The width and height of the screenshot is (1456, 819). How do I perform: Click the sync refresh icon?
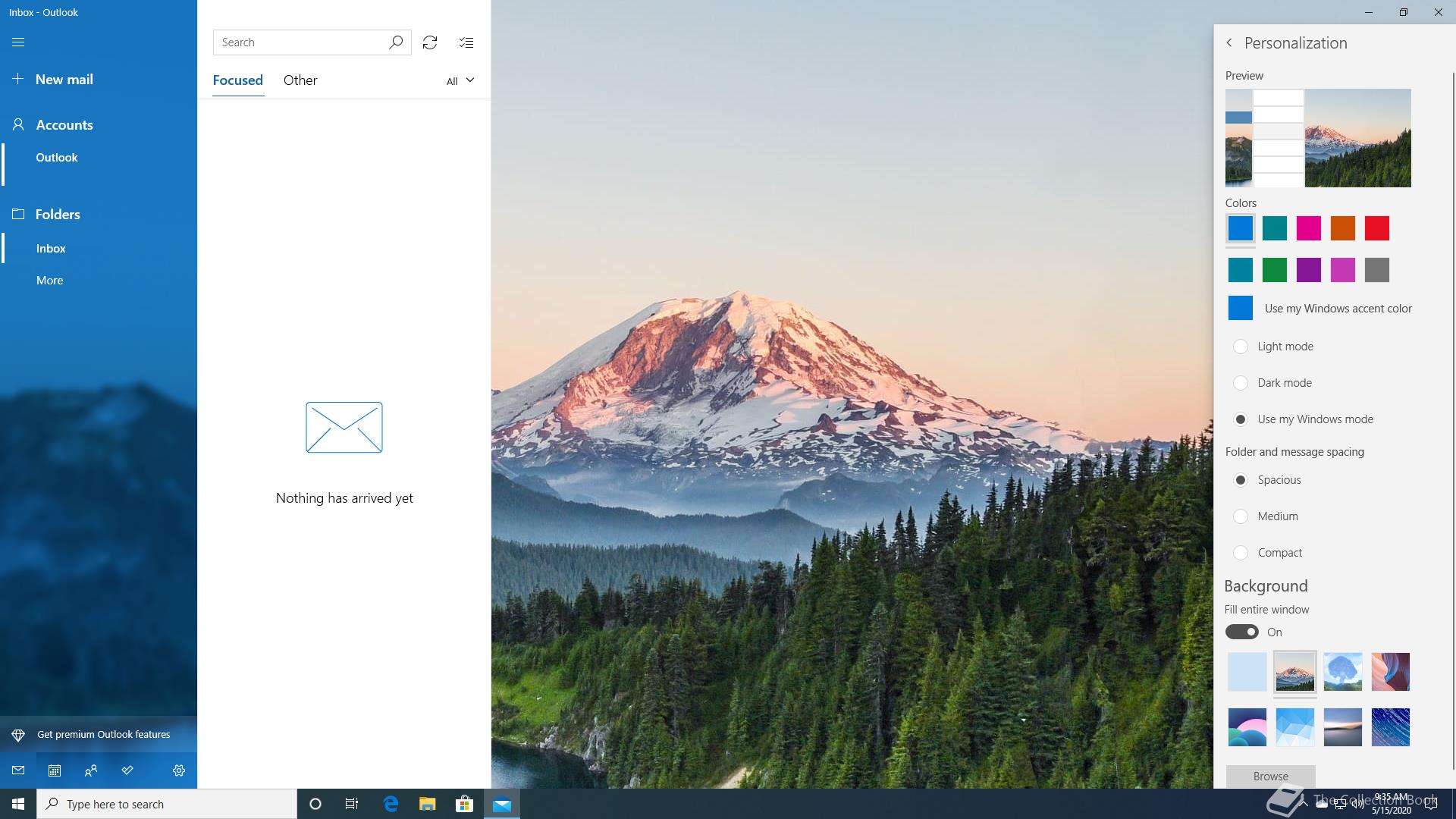click(x=430, y=42)
